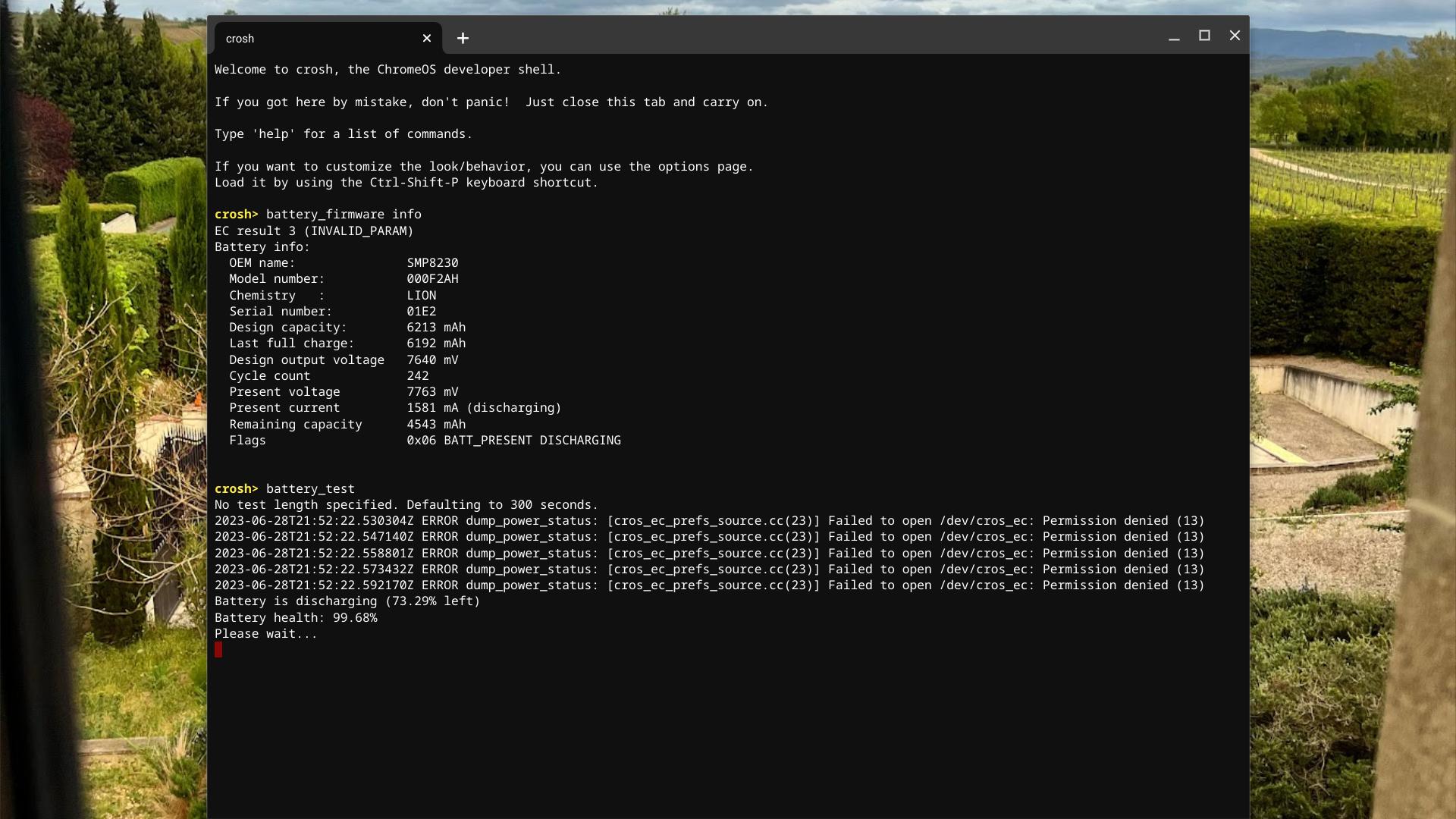Maximize the crosh window
Image resolution: width=1456 pixels, height=819 pixels.
(1204, 36)
